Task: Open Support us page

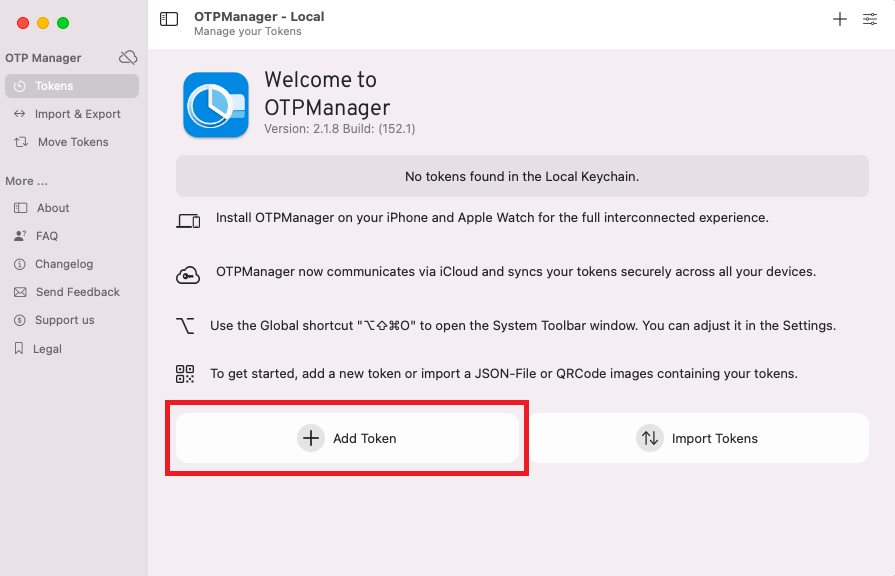Action: click(72, 320)
